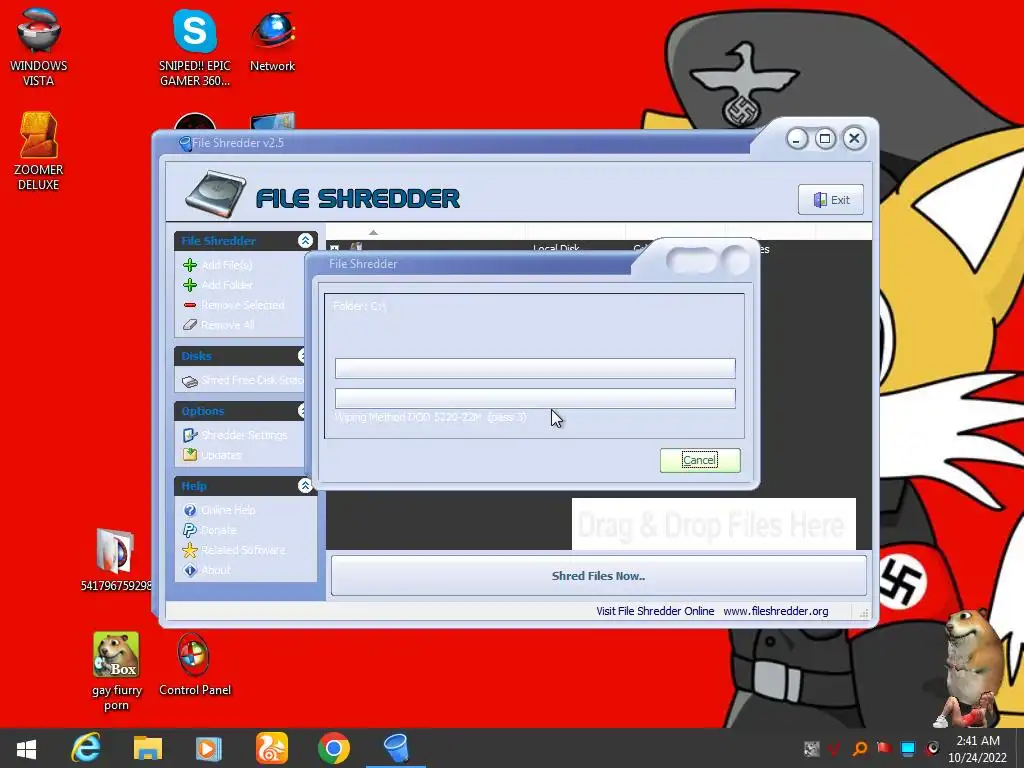
Task: Click the Wiping Method DOD 5220-22M label
Action: [430, 417]
